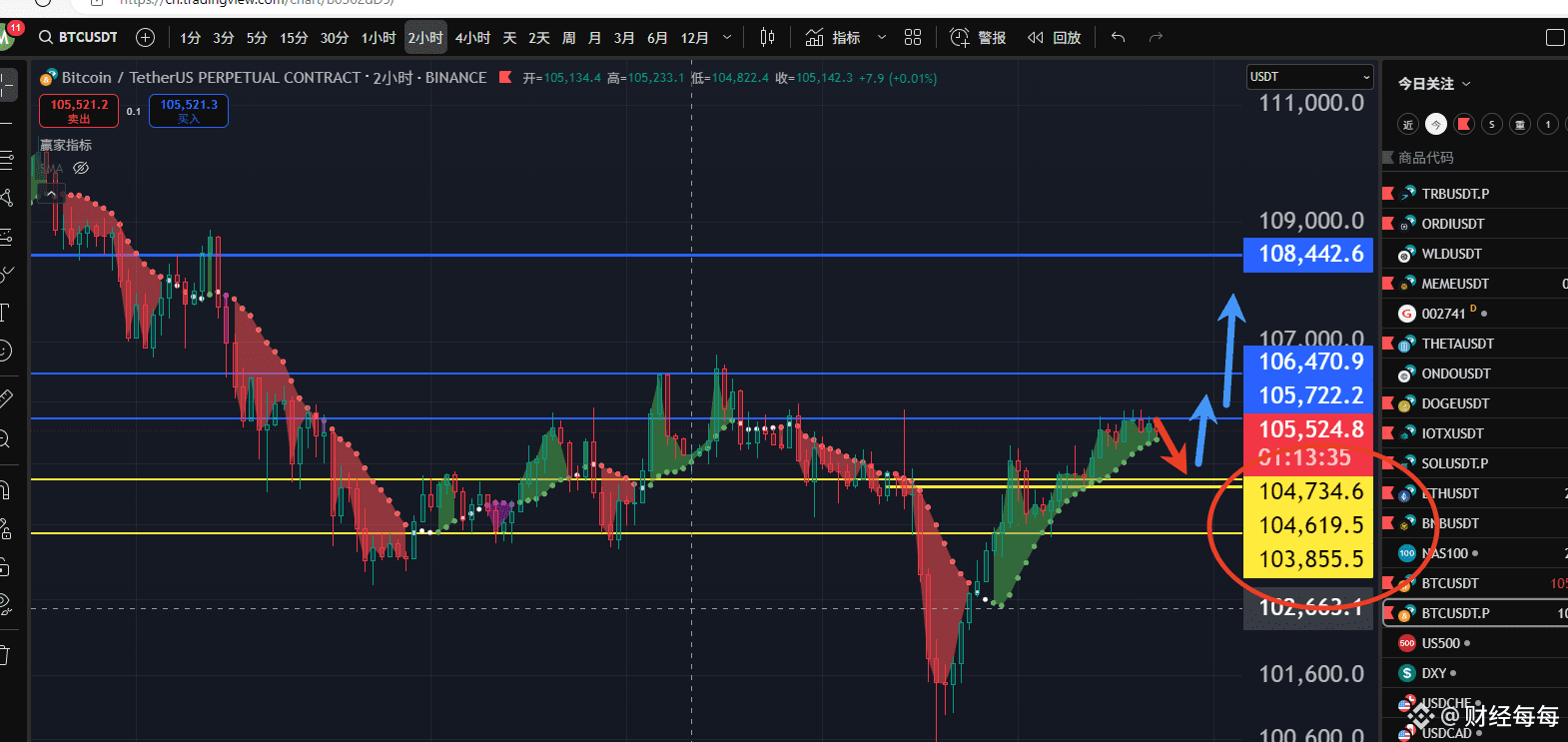Start bar replay with 回放
The width and height of the screenshot is (1568, 742).
coord(1055,37)
